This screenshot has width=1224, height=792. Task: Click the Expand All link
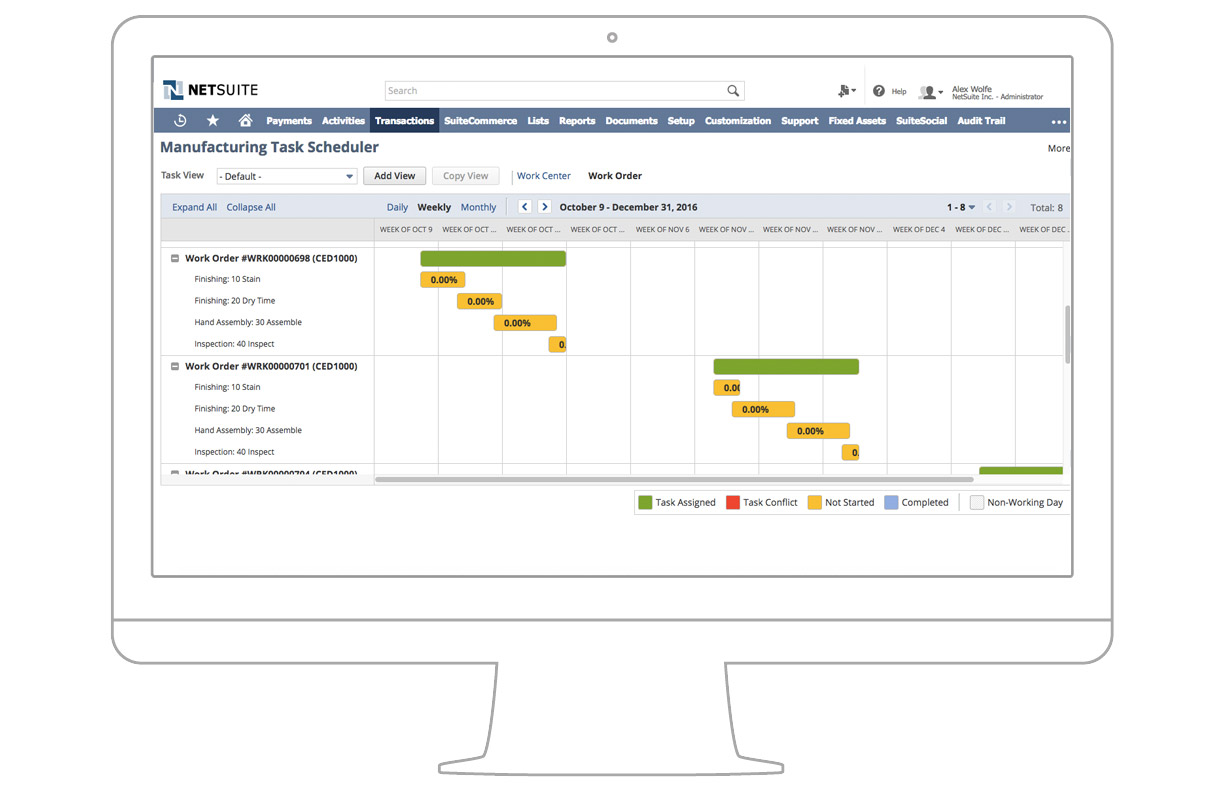[193, 207]
